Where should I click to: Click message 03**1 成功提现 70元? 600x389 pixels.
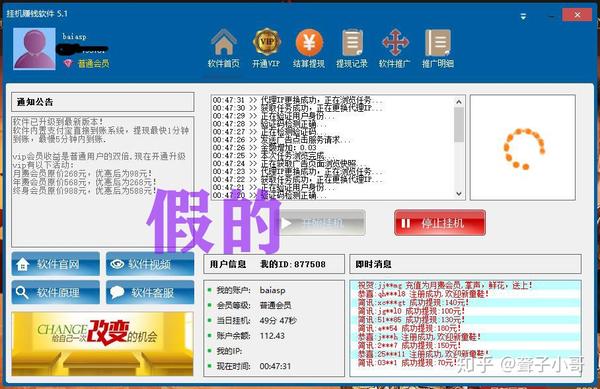407,363
